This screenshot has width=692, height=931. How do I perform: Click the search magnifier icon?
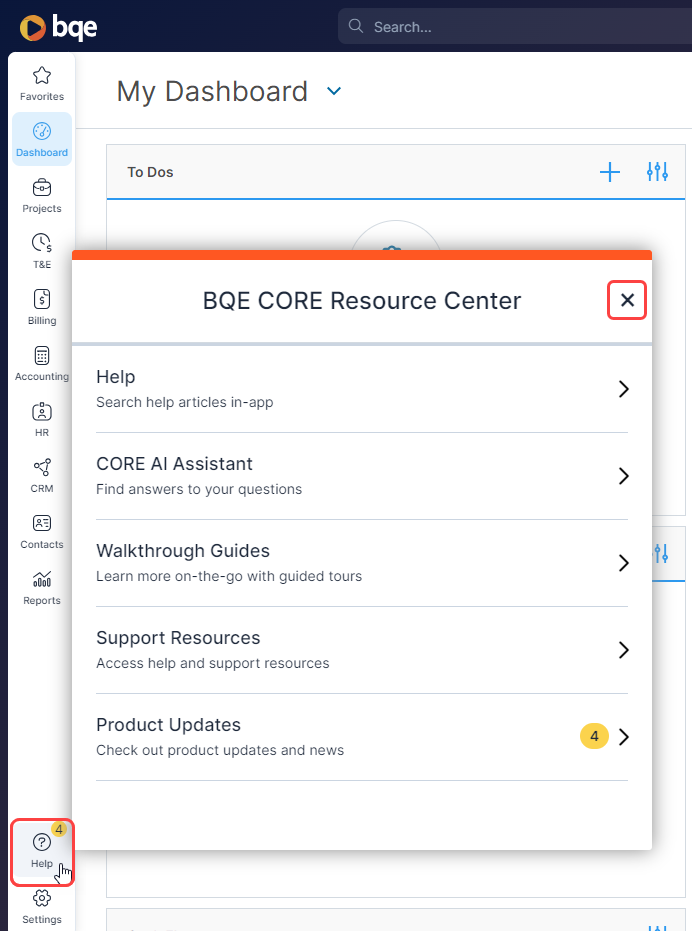click(x=356, y=26)
